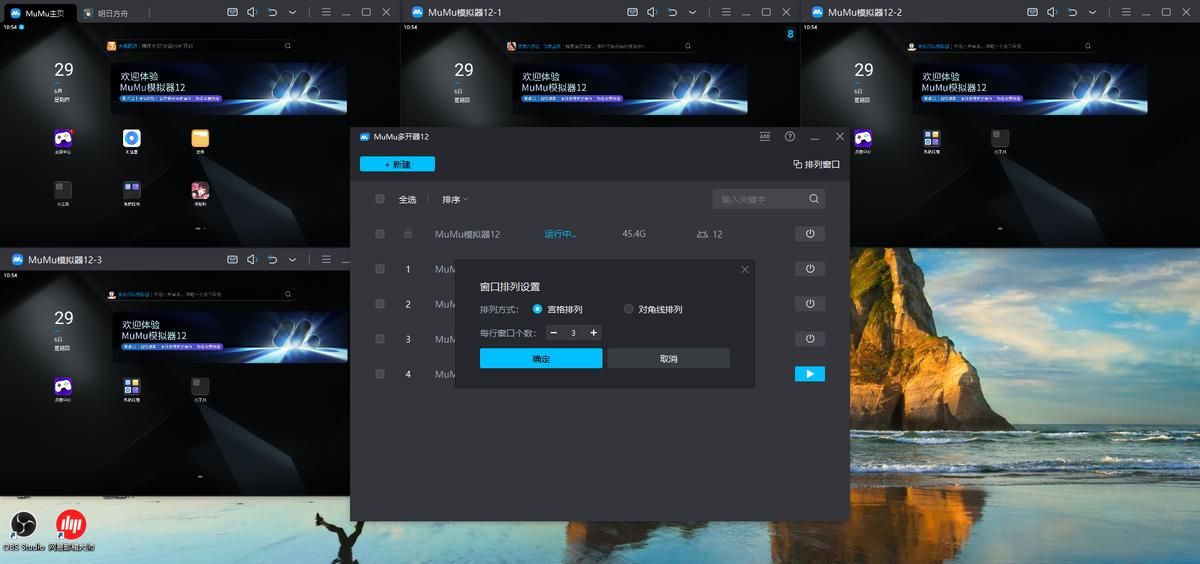Viewport: 1200px width, 564px height.
Task: Open keyboard mapping icon in MuMu主页 window
Action: point(232,12)
